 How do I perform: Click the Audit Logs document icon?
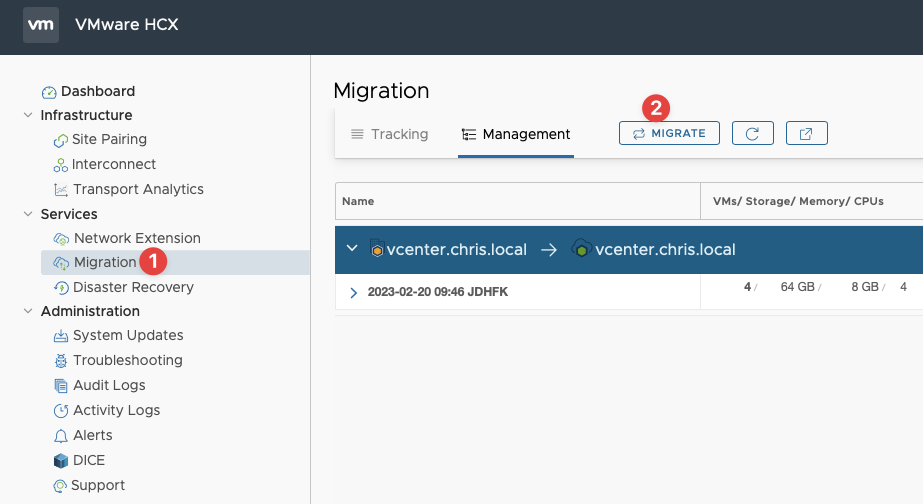tap(61, 386)
